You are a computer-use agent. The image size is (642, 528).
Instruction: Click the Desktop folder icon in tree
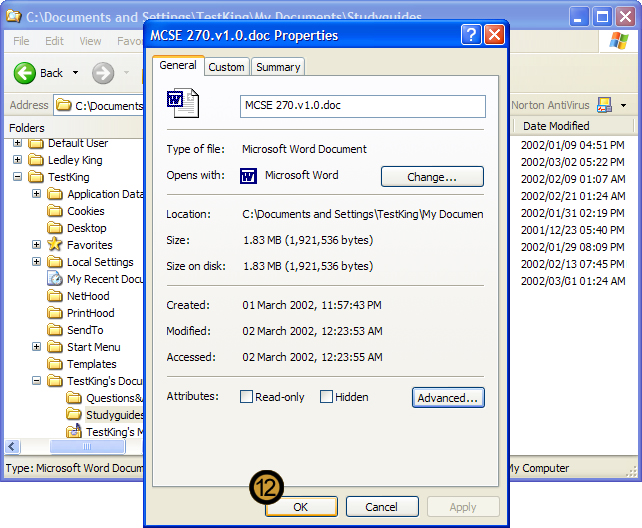[54, 228]
